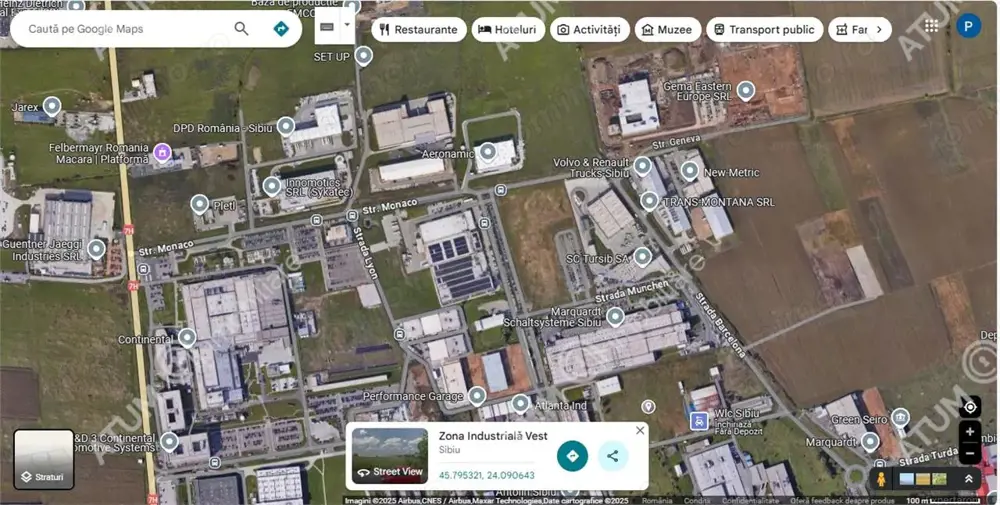The height and width of the screenshot is (505, 1000).
Task: Click the Felbermayr Romania purple marker
Action: coord(162,152)
